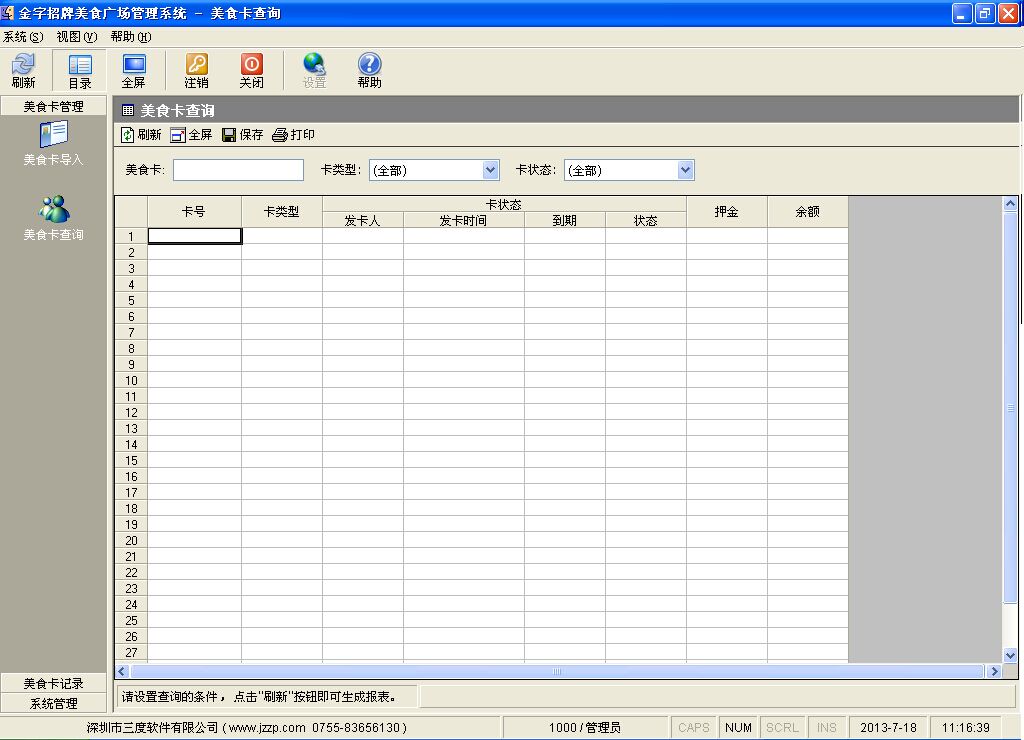The height and width of the screenshot is (740, 1024).
Task: Click the horizontal scrollbar right arrow
Action: 994,671
